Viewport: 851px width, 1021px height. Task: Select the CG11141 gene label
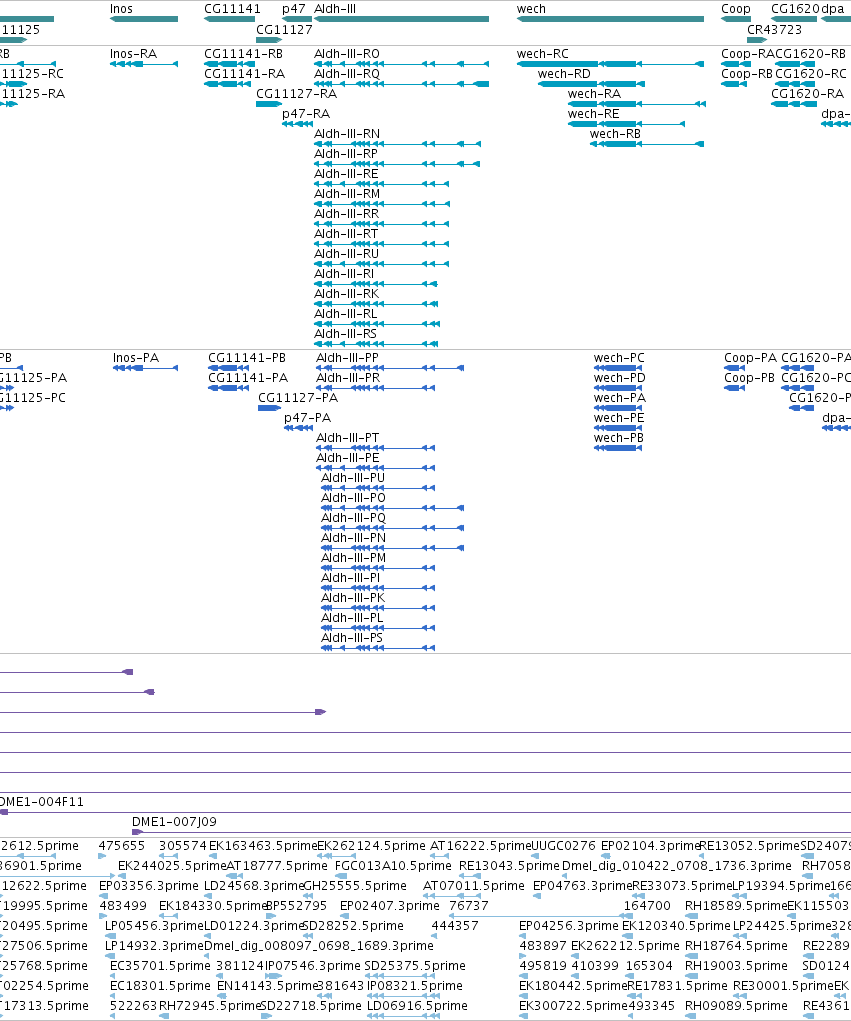coord(232,9)
